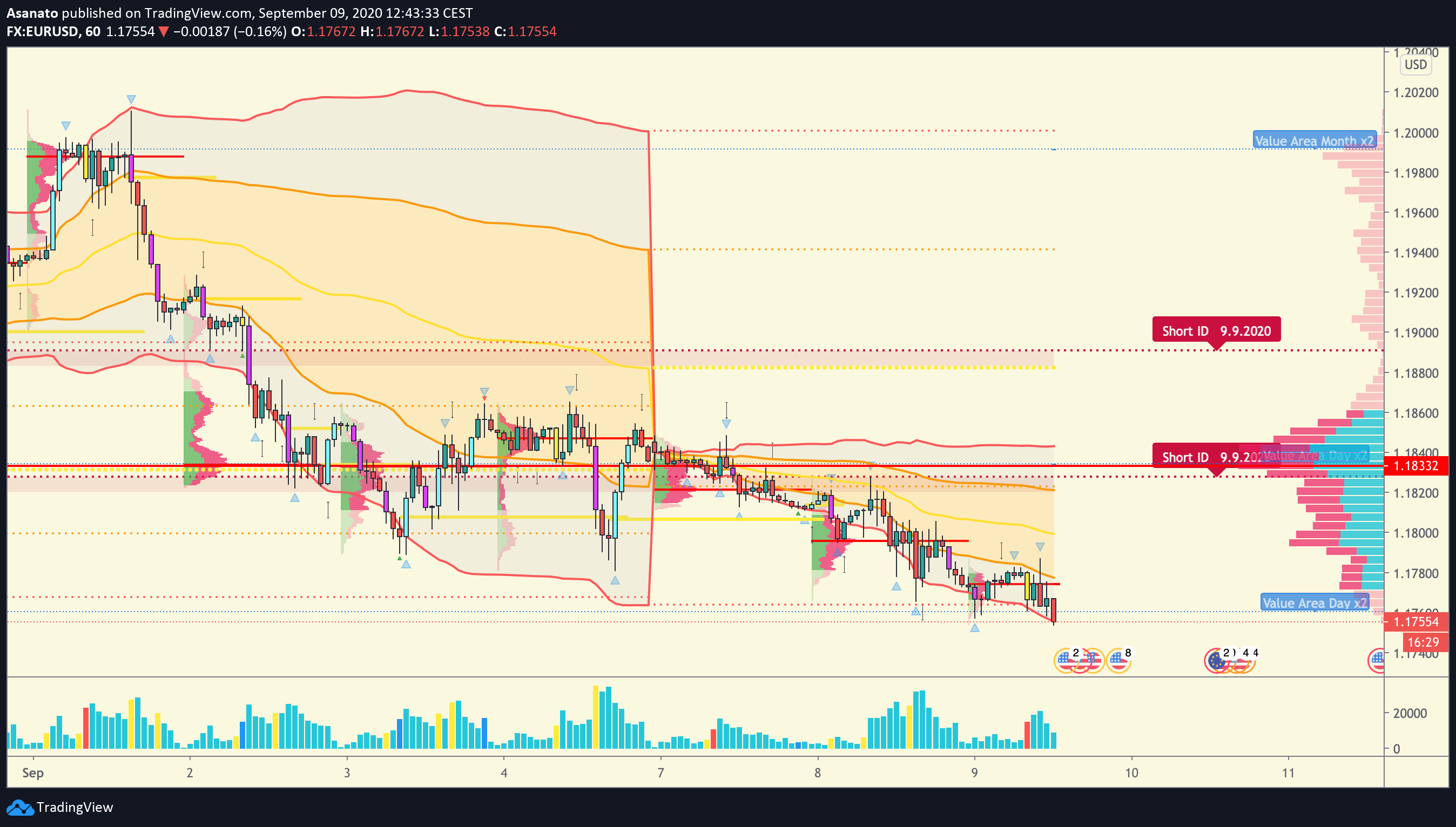Click the close value C:1.17554

(x=525, y=32)
